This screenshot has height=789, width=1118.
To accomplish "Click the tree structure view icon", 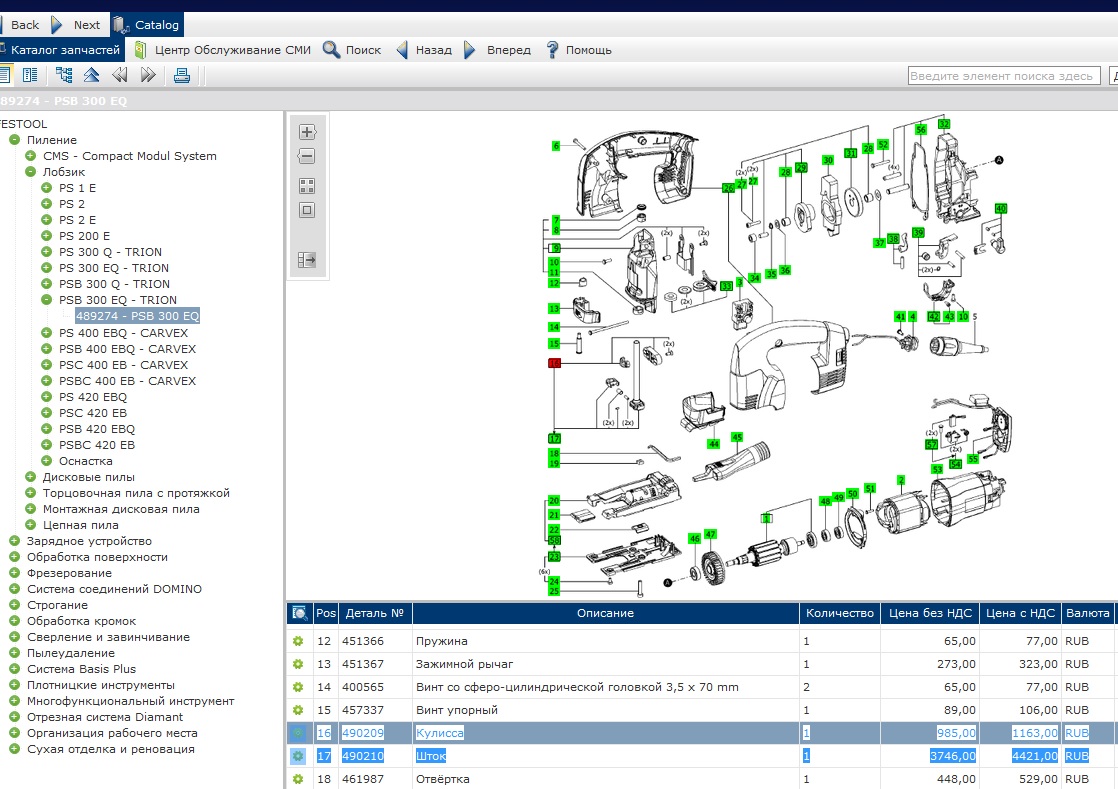I will [x=64, y=75].
